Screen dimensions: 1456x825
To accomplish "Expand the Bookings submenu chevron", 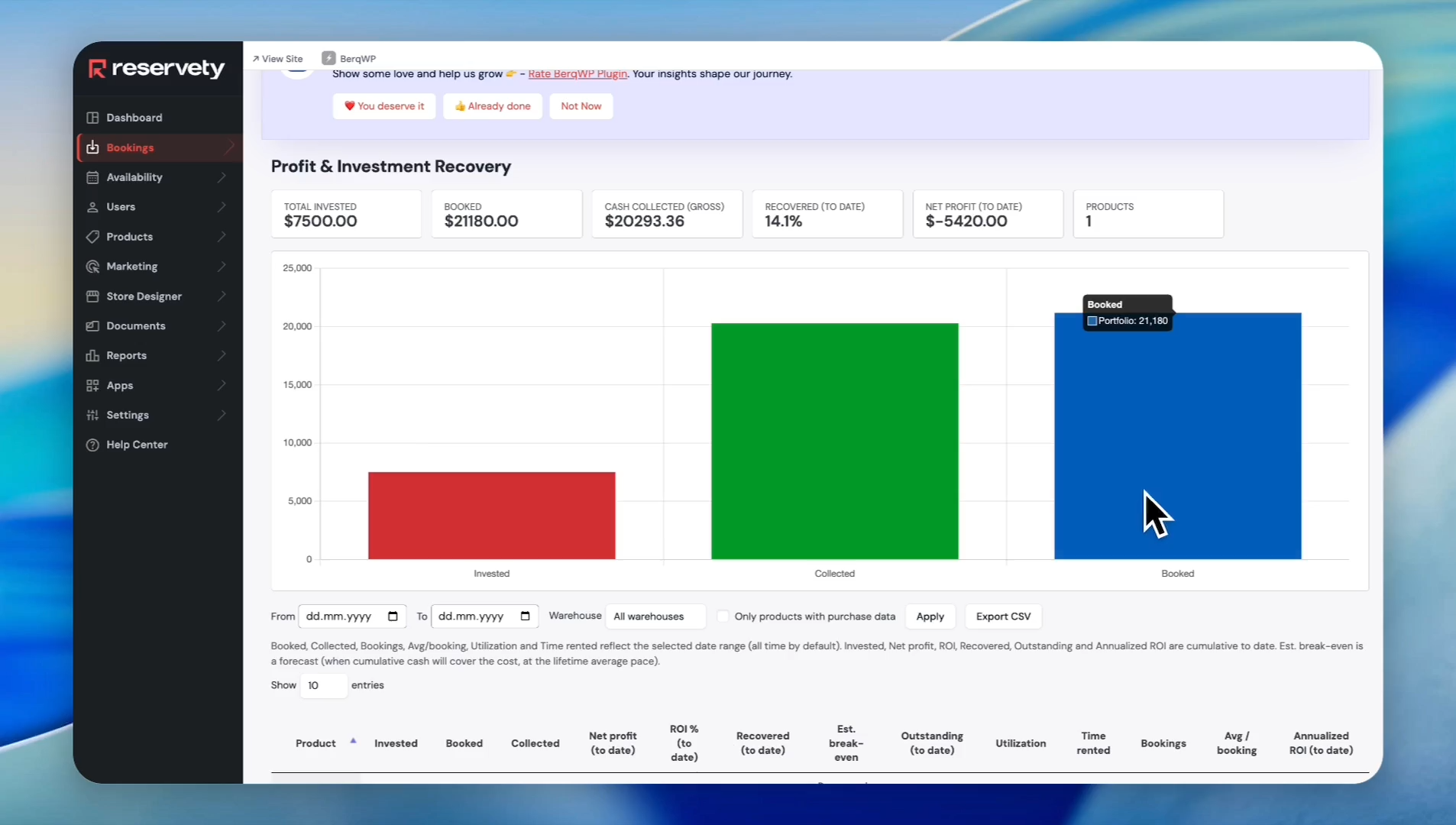I will (x=228, y=147).
